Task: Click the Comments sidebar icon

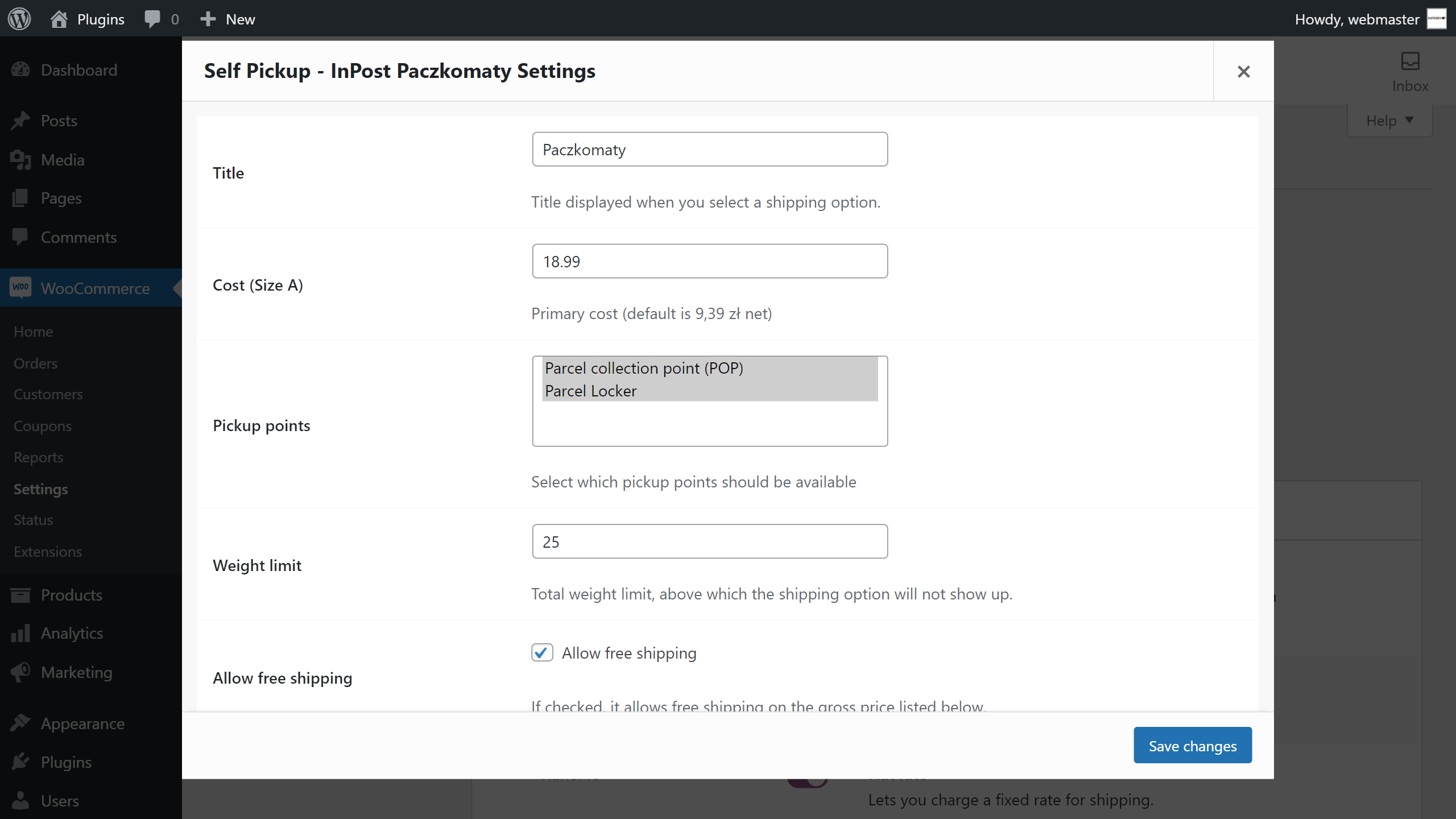Action: pos(20,237)
